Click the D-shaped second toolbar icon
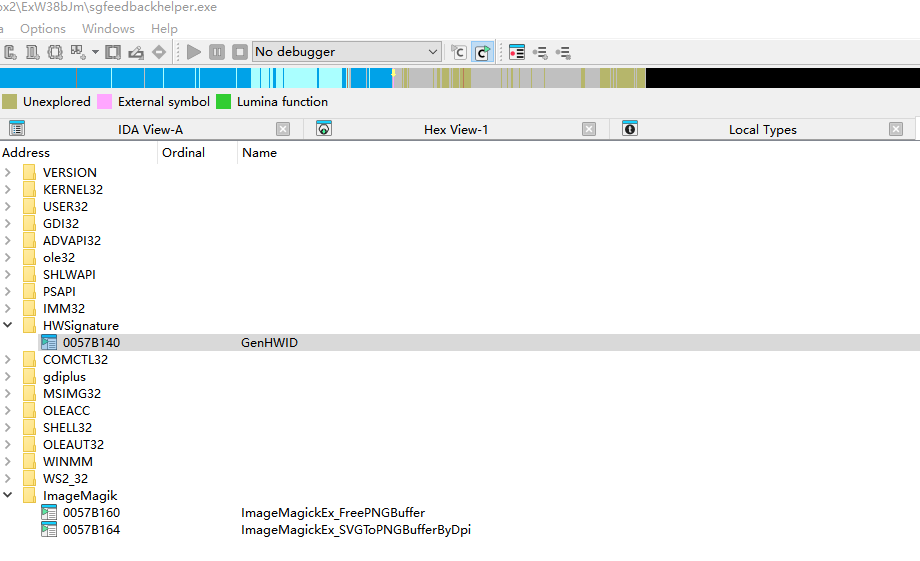Image resolution: width=920 pixels, height=561 pixels. pos(32,52)
